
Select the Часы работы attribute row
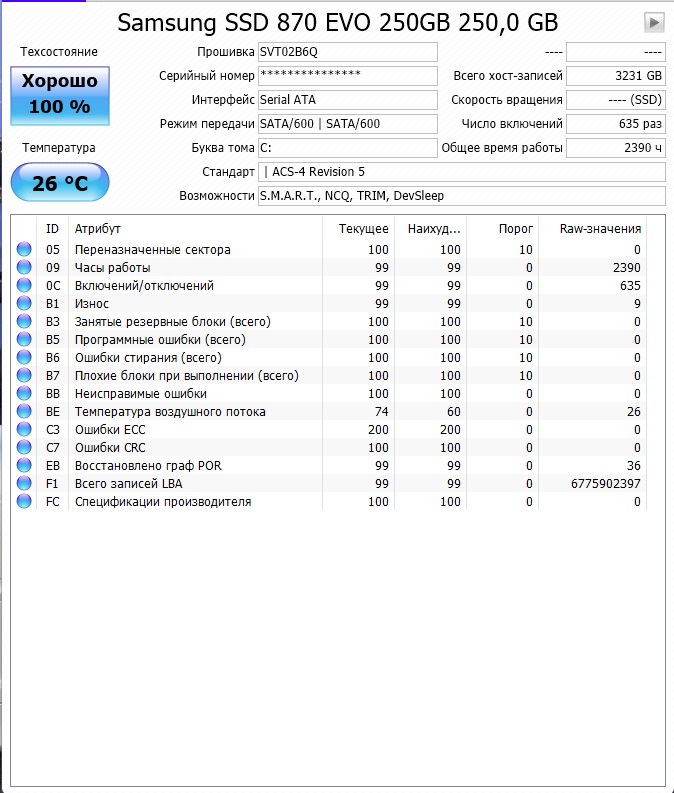tap(329, 268)
